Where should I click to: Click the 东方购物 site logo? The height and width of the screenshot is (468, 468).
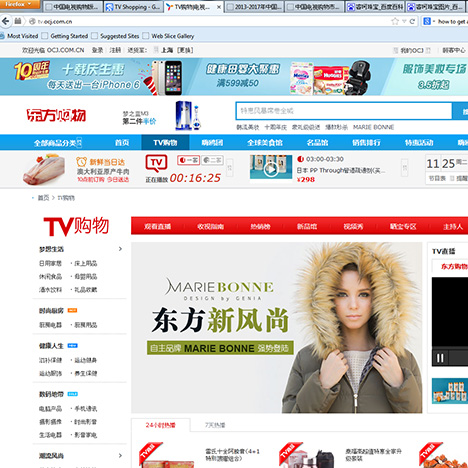(56, 115)
